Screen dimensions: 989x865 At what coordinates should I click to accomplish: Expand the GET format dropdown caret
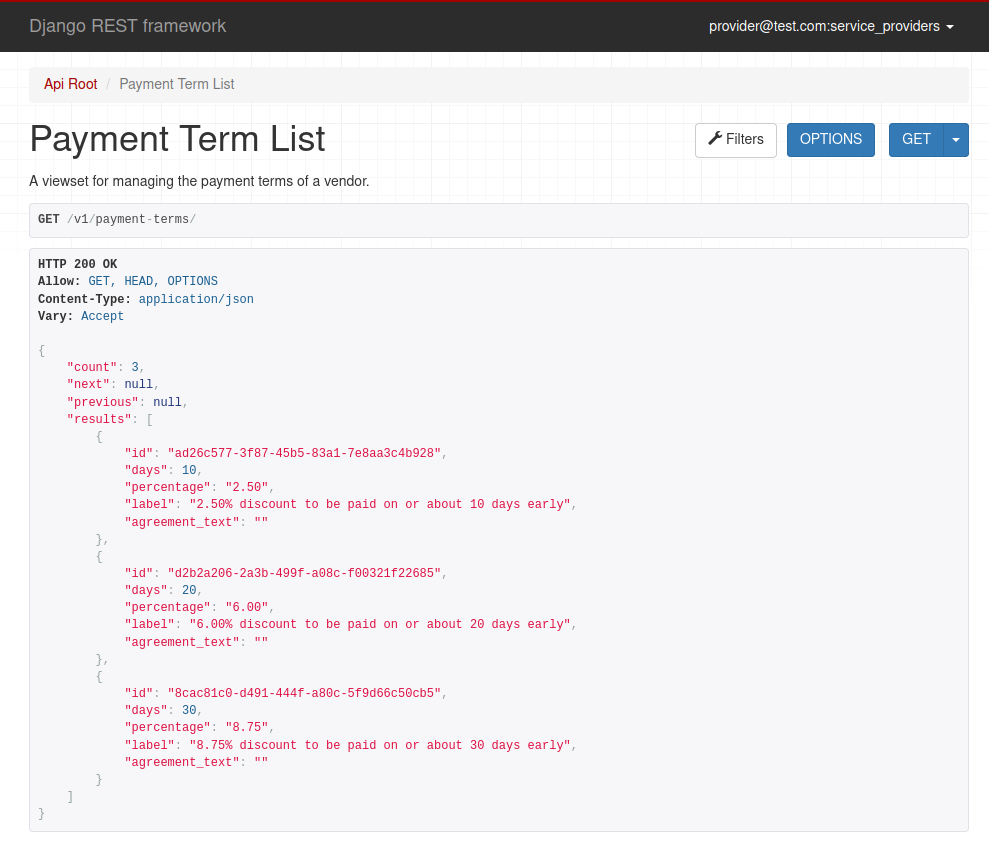click(x=956, y=140)
